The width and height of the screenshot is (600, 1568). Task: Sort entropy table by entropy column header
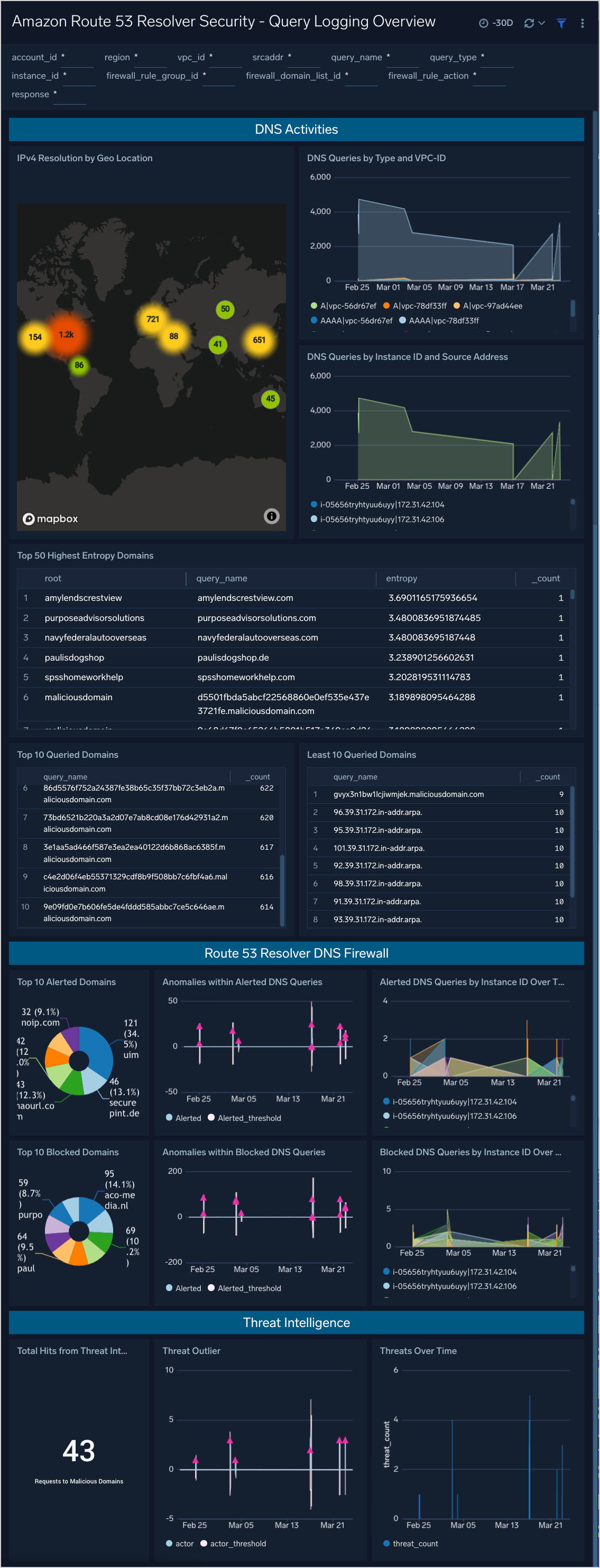coord(401,578)
